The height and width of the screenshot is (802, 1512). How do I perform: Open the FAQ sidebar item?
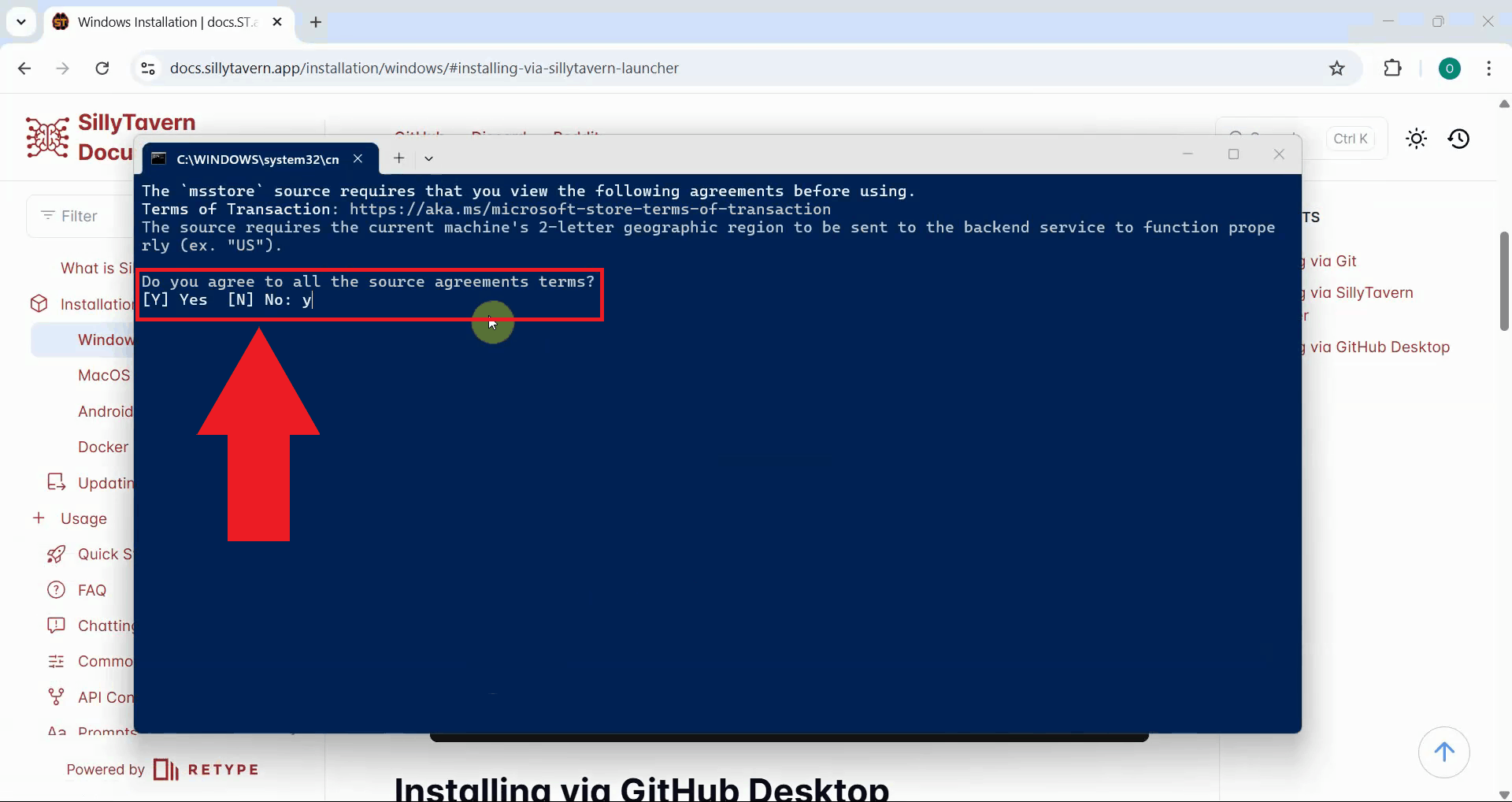coord(91,590)
